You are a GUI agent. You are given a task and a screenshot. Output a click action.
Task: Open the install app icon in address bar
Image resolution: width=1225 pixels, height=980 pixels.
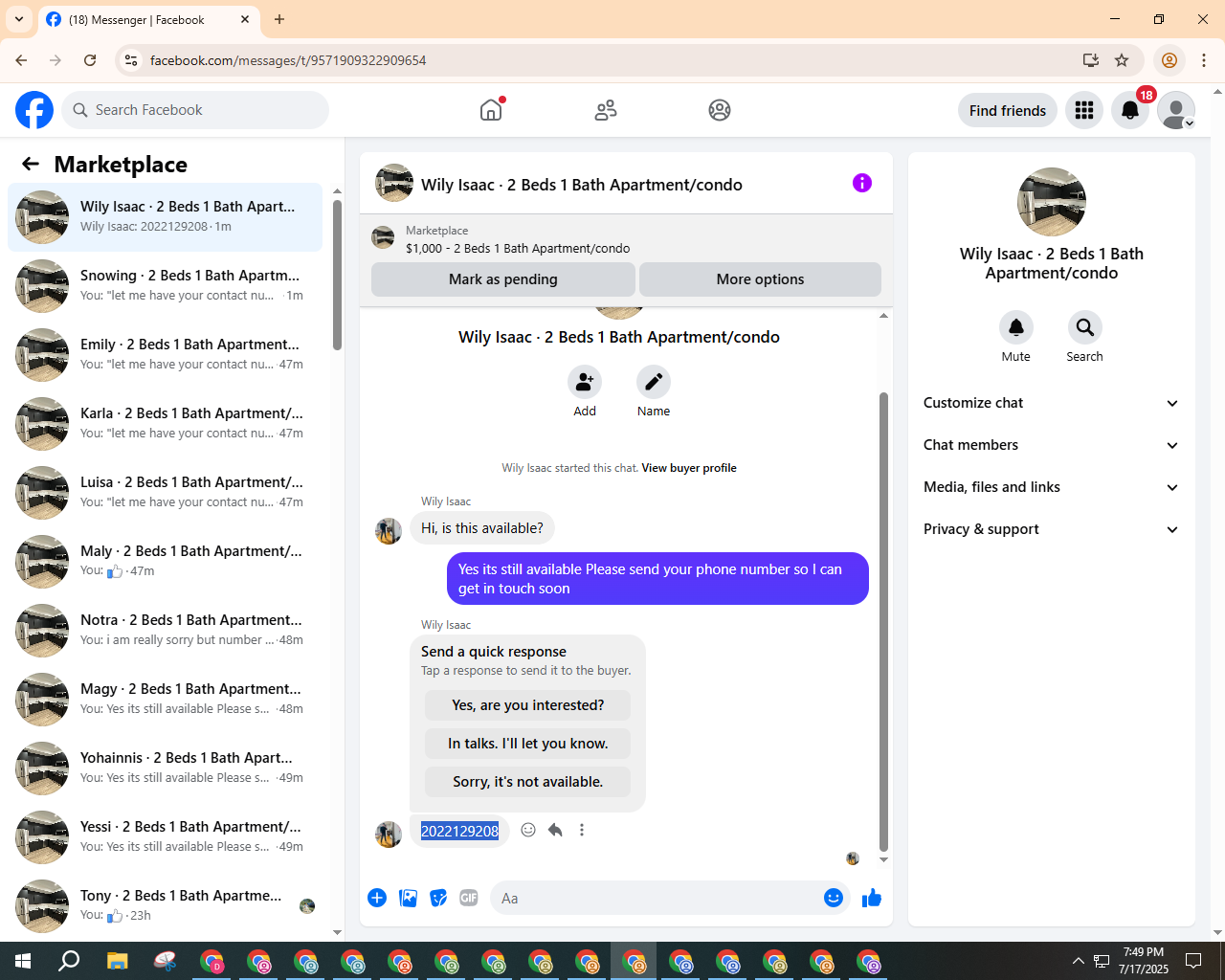coord(1090,60)
